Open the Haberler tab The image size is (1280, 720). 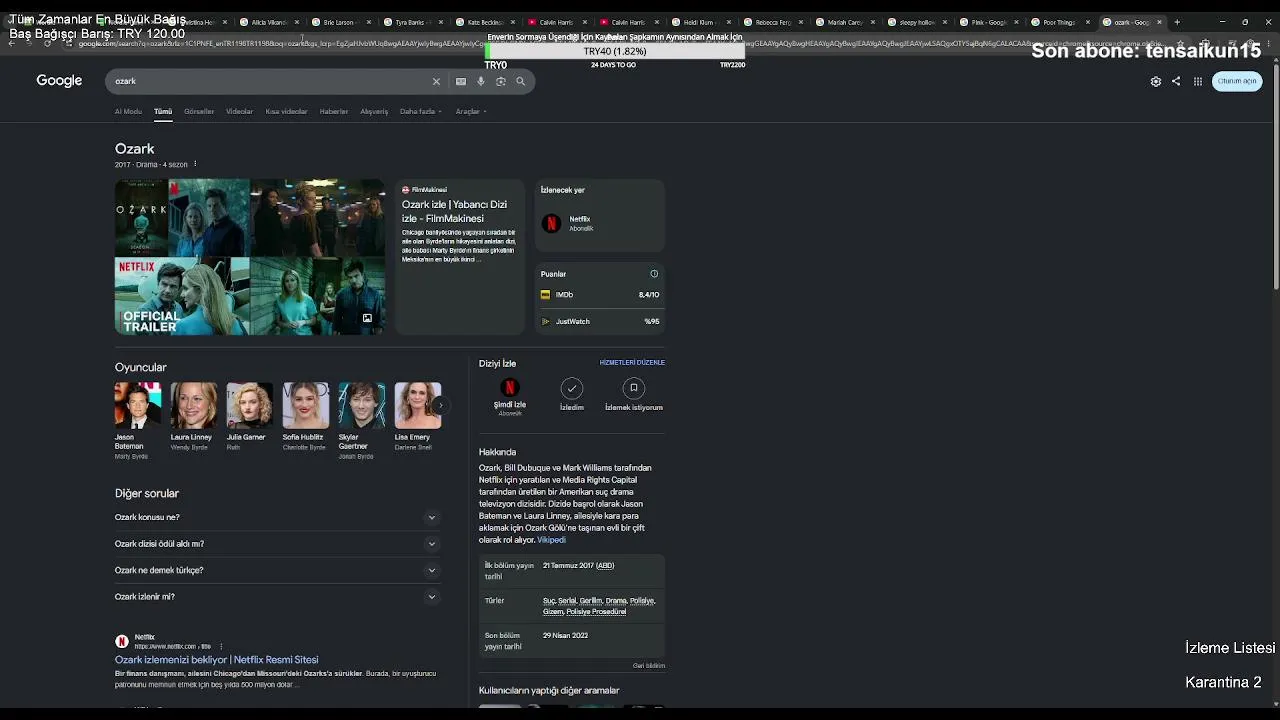[334, 112]
